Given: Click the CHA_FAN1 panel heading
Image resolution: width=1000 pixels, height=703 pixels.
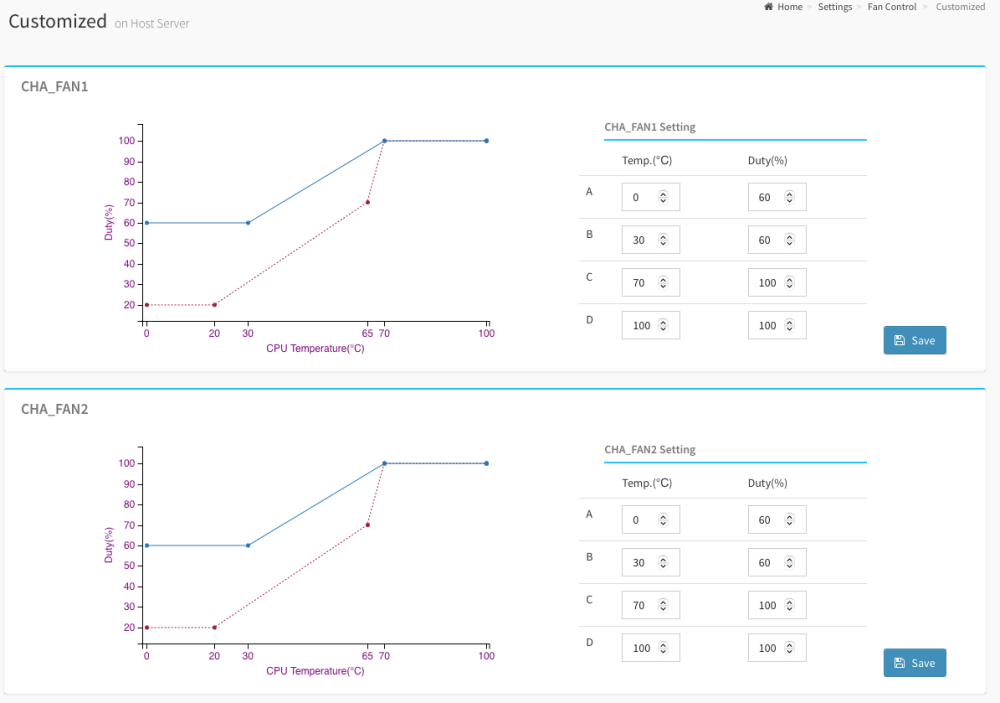Looking at the screenshot, I should pos(54,86).
